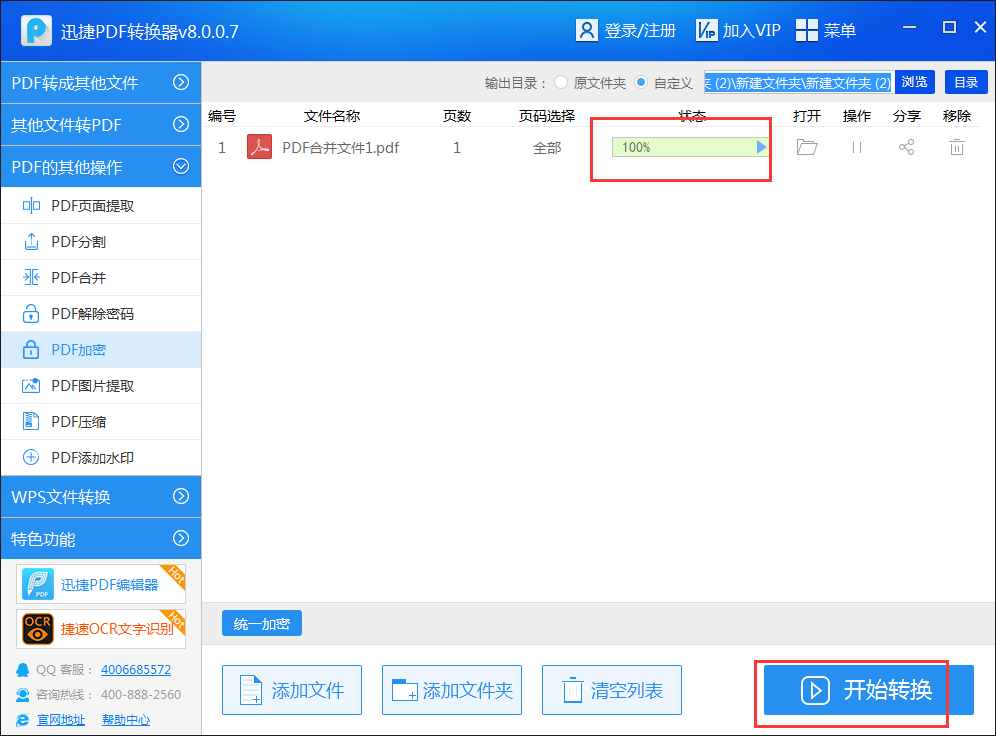Screen dimensions: 996x736
Task: Click the 100% conversion progress bar
Action: click(x=690, y=147)
